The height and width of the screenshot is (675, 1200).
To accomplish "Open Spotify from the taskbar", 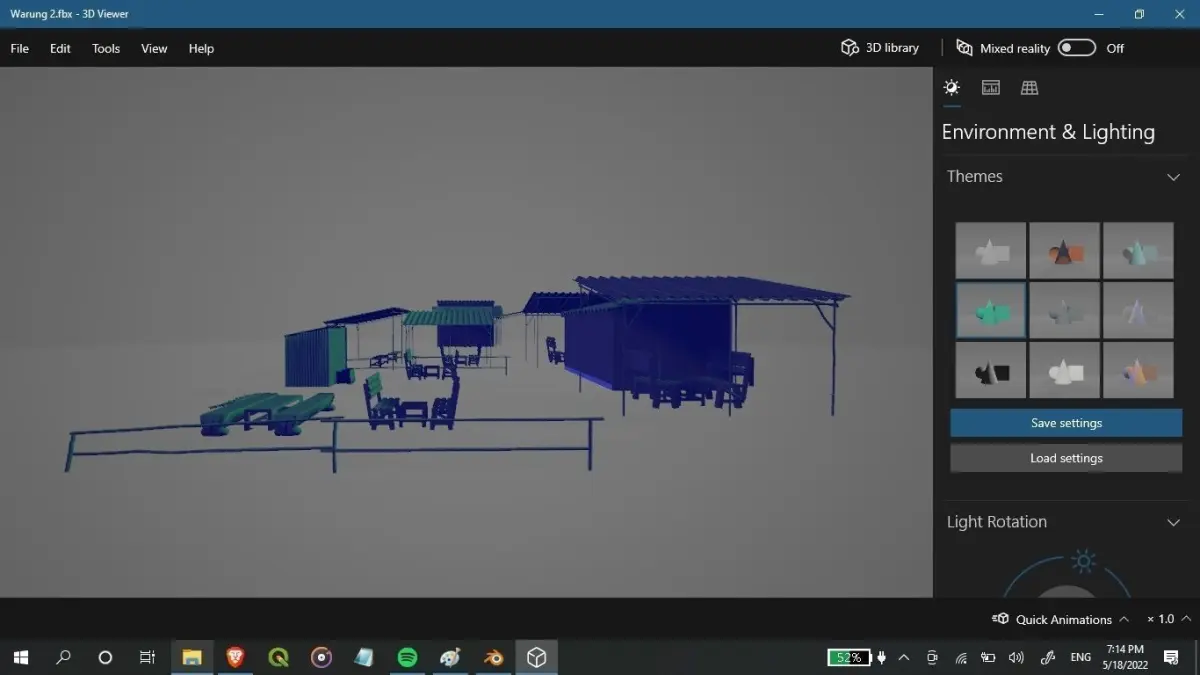I will point(407,657).
